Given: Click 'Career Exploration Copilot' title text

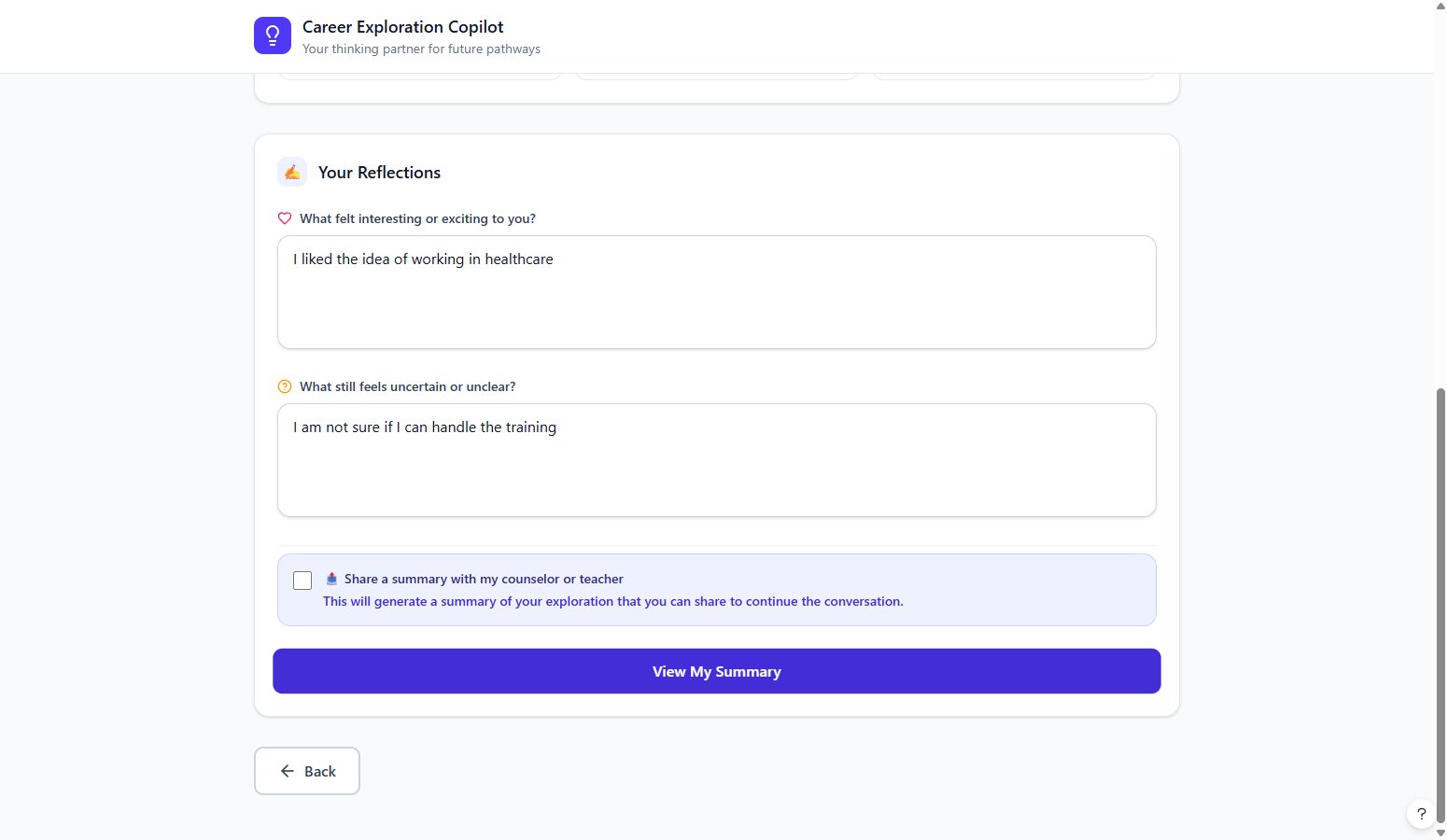Looking at the screenshot, I should tap(403, 27).
